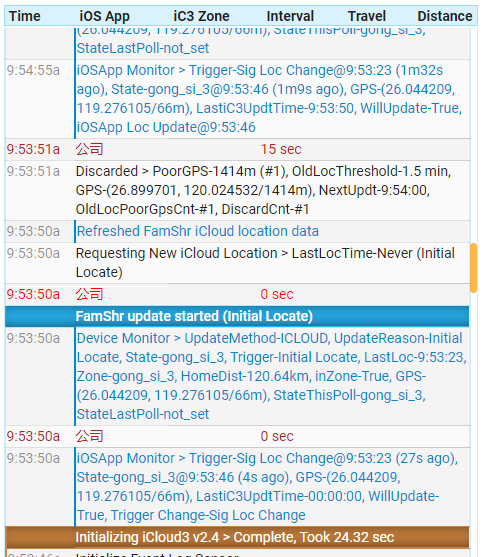The image size is (485, 557).
Task: Click the iOS App column header
Action: coord(104,16)
